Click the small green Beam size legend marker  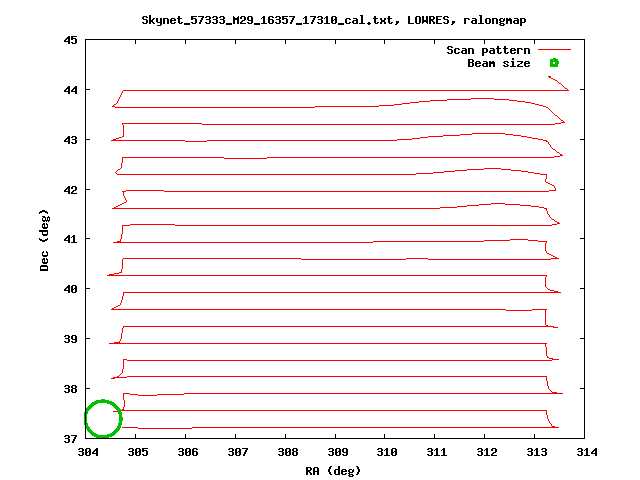pos(554,63)
